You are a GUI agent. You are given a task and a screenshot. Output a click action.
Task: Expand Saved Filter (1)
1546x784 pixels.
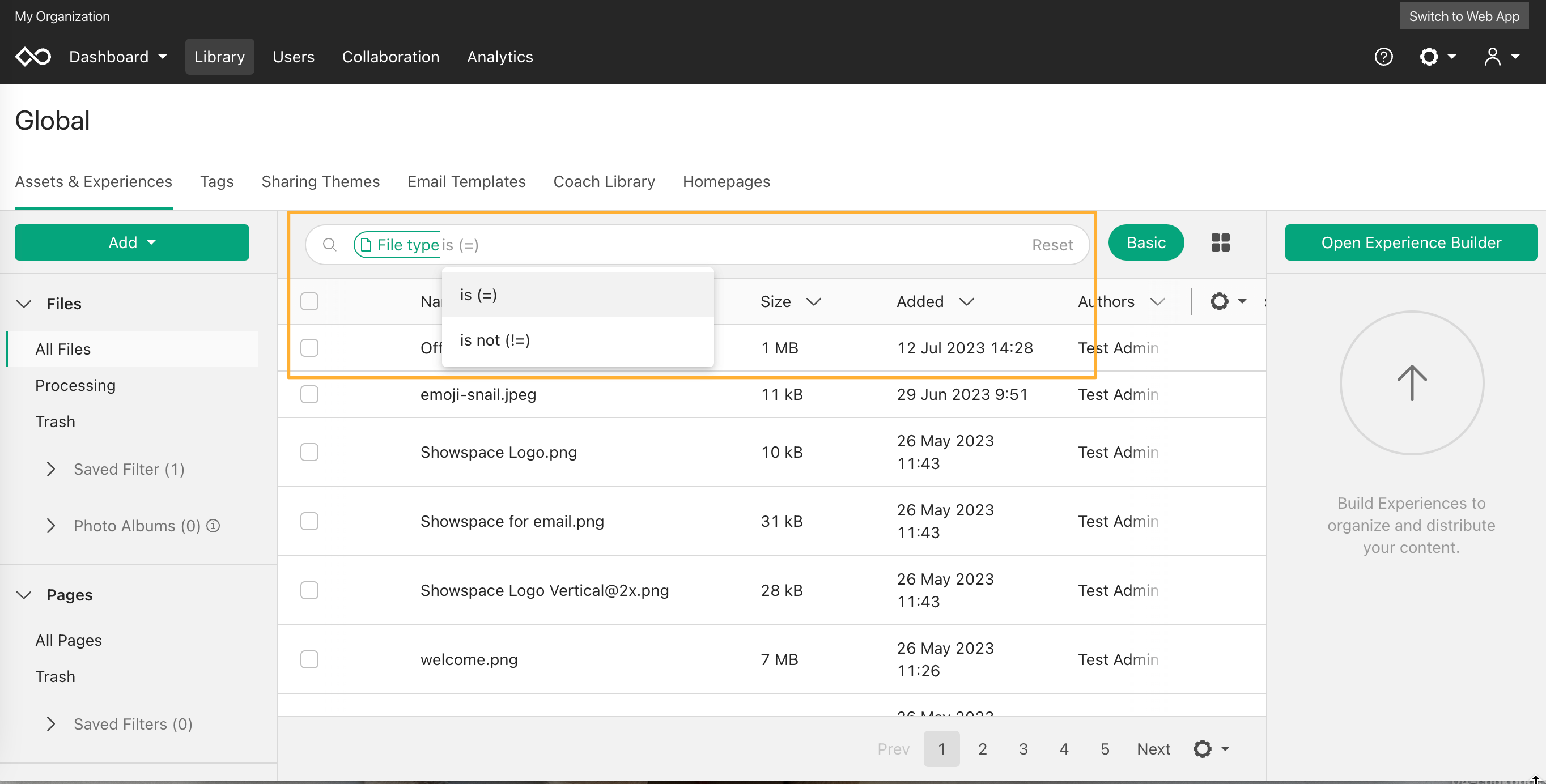pyautogui.click(x=51, y=469)
